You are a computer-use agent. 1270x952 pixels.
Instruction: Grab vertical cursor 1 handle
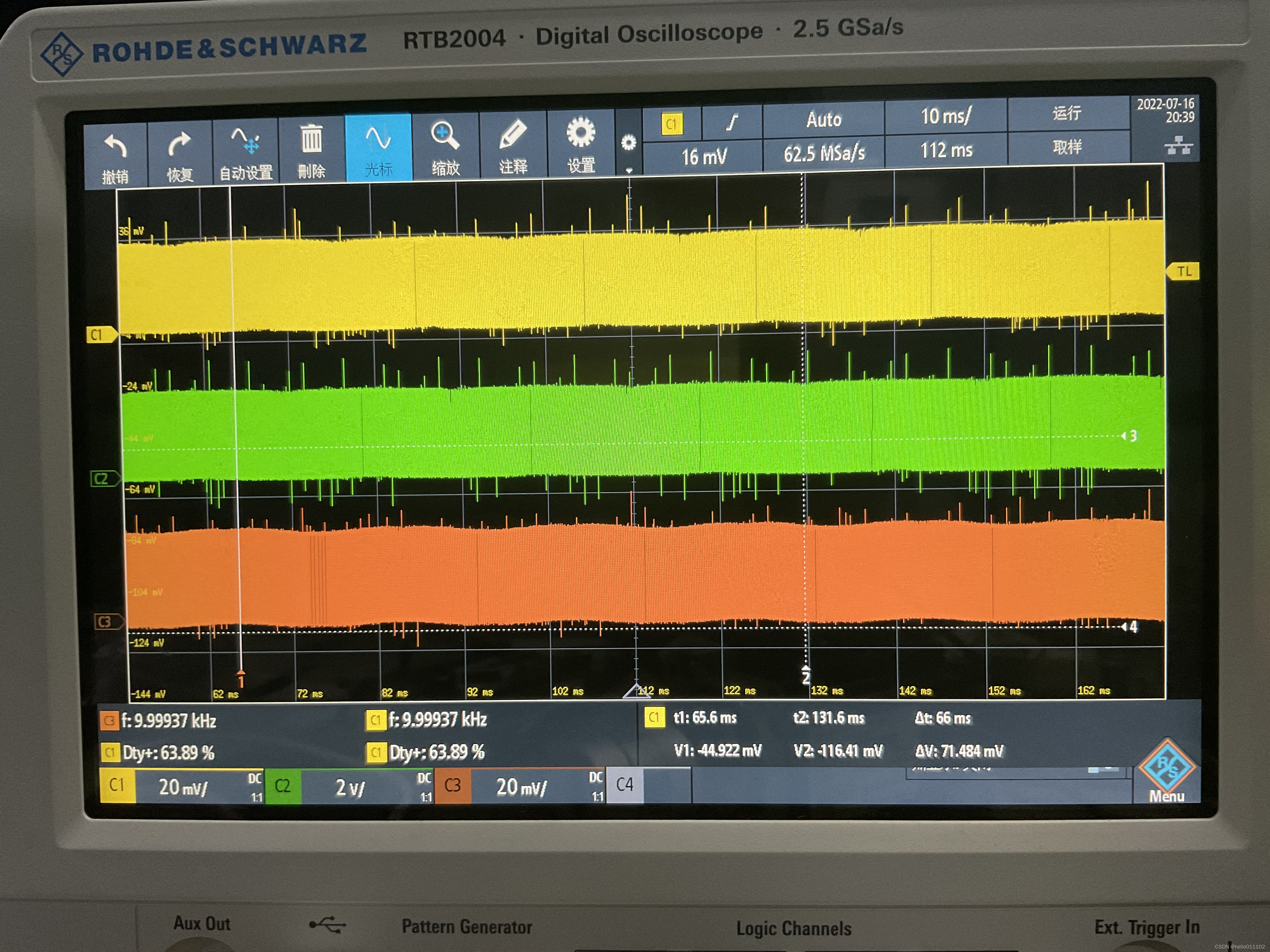241,678
